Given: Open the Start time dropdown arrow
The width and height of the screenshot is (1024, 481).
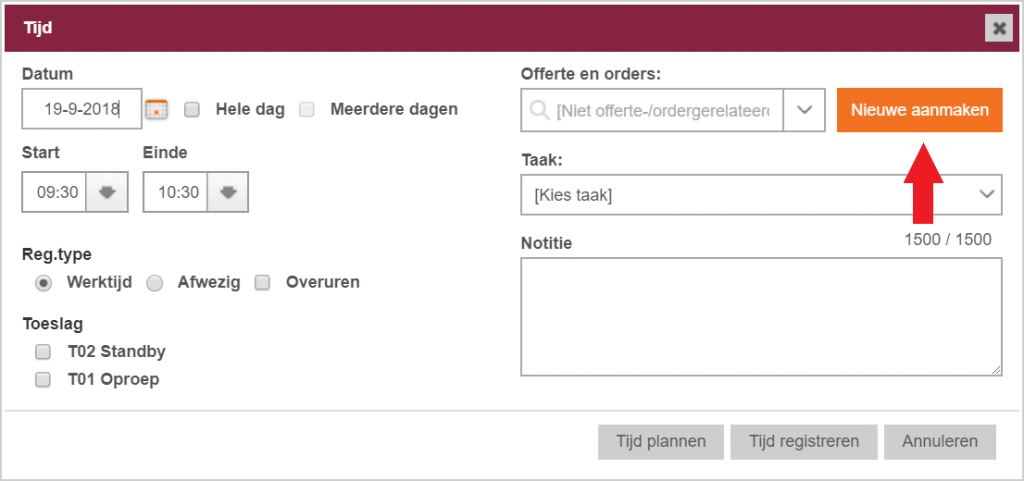Looking at the screenshot, I should click(x=107, y=192).
